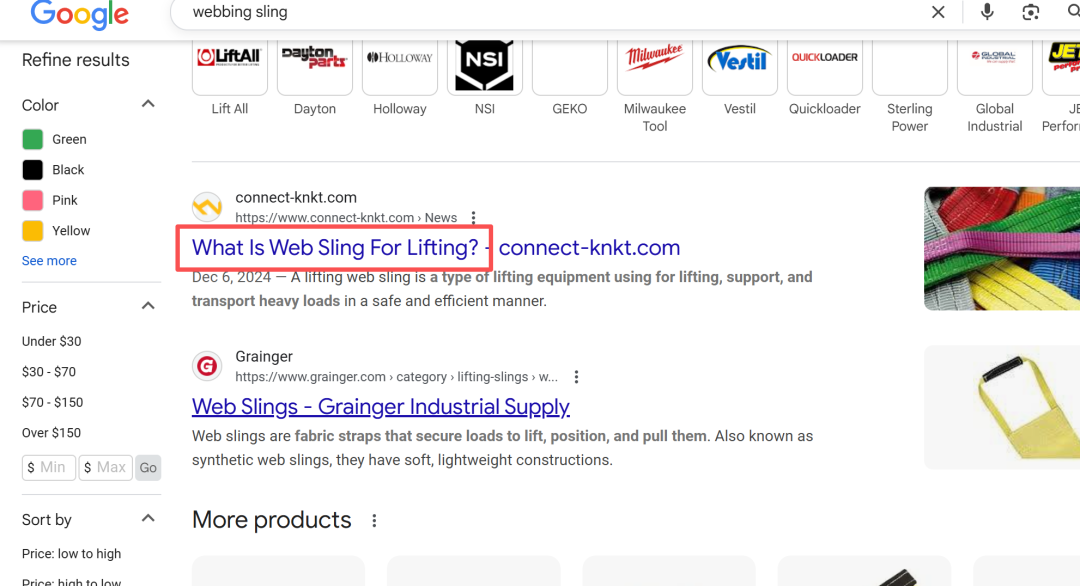
Task: Open More products options menu
Action: pyautogui.click(x=374, y=521)
